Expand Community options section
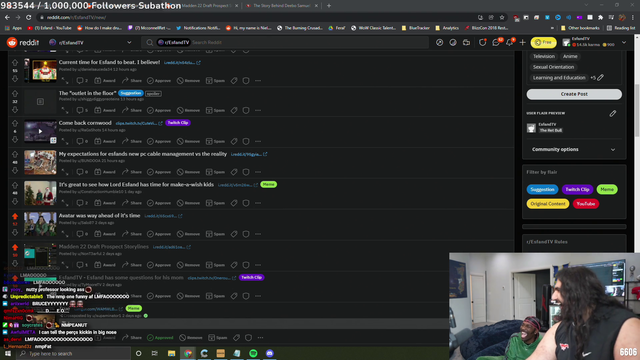This screenshot has width=640, height=360. [574, 149]
